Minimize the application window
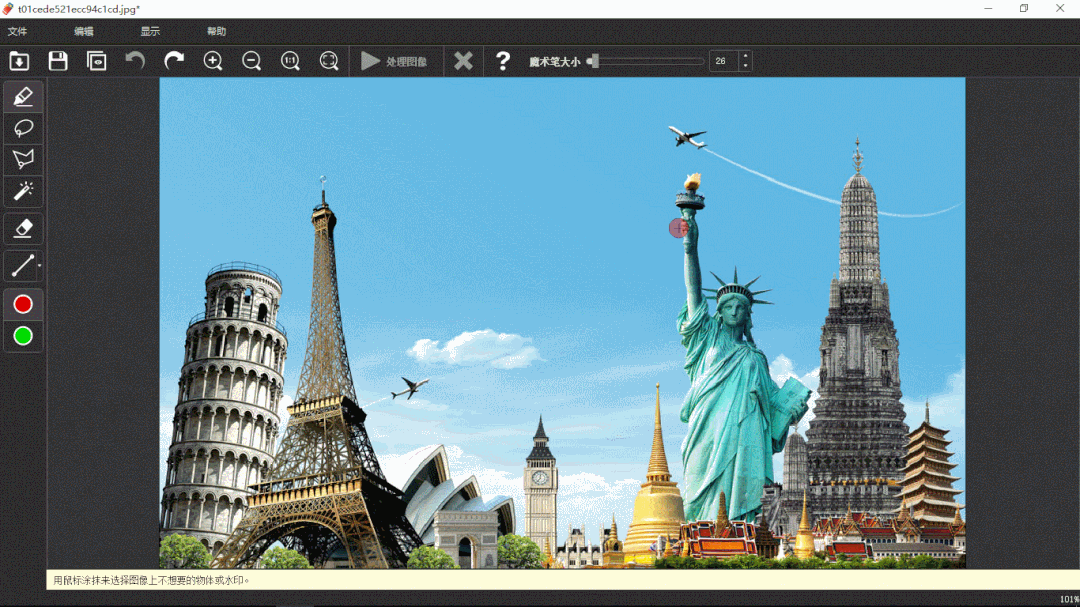 988,9
